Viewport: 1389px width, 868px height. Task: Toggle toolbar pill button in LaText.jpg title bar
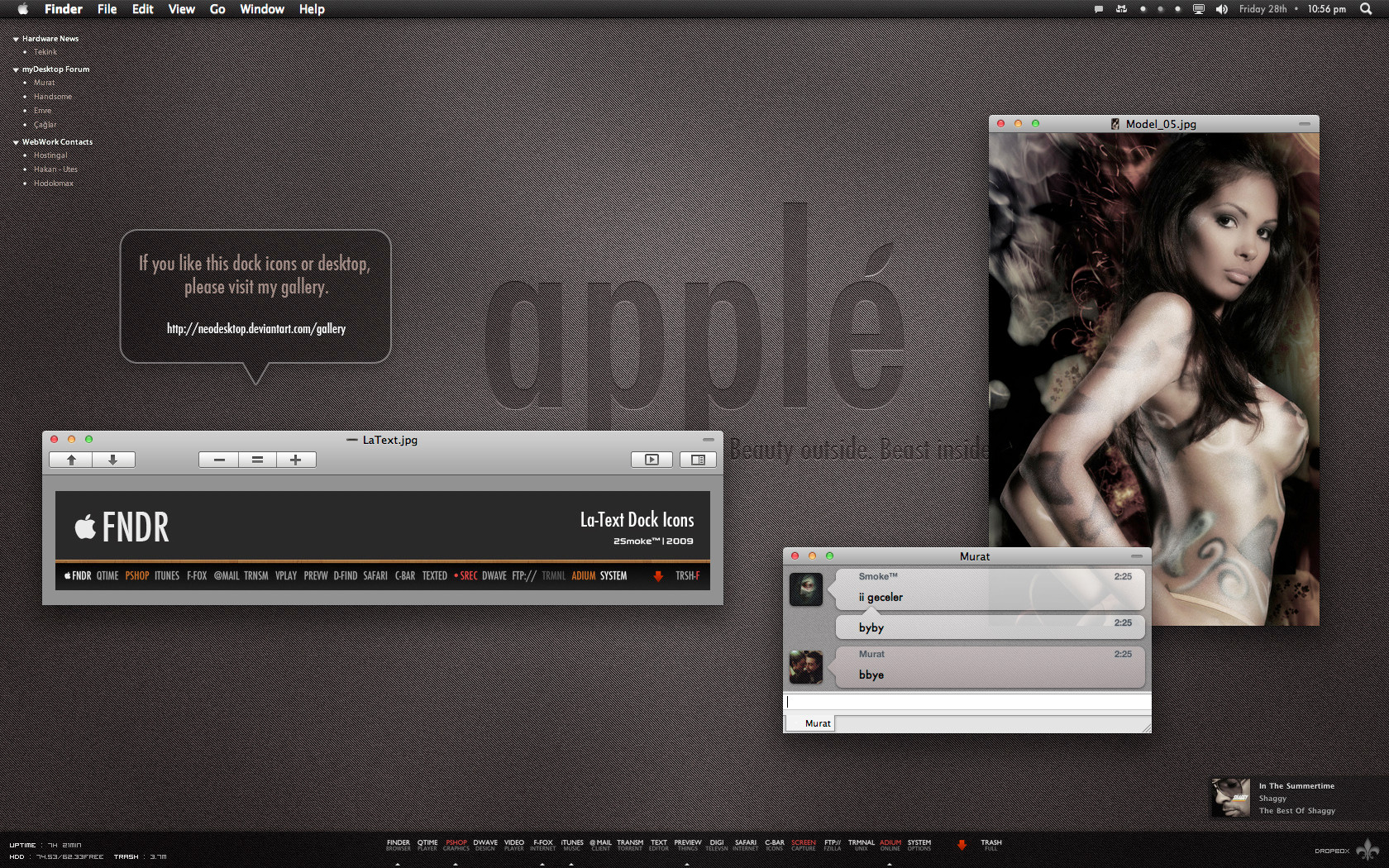[709, 439]
